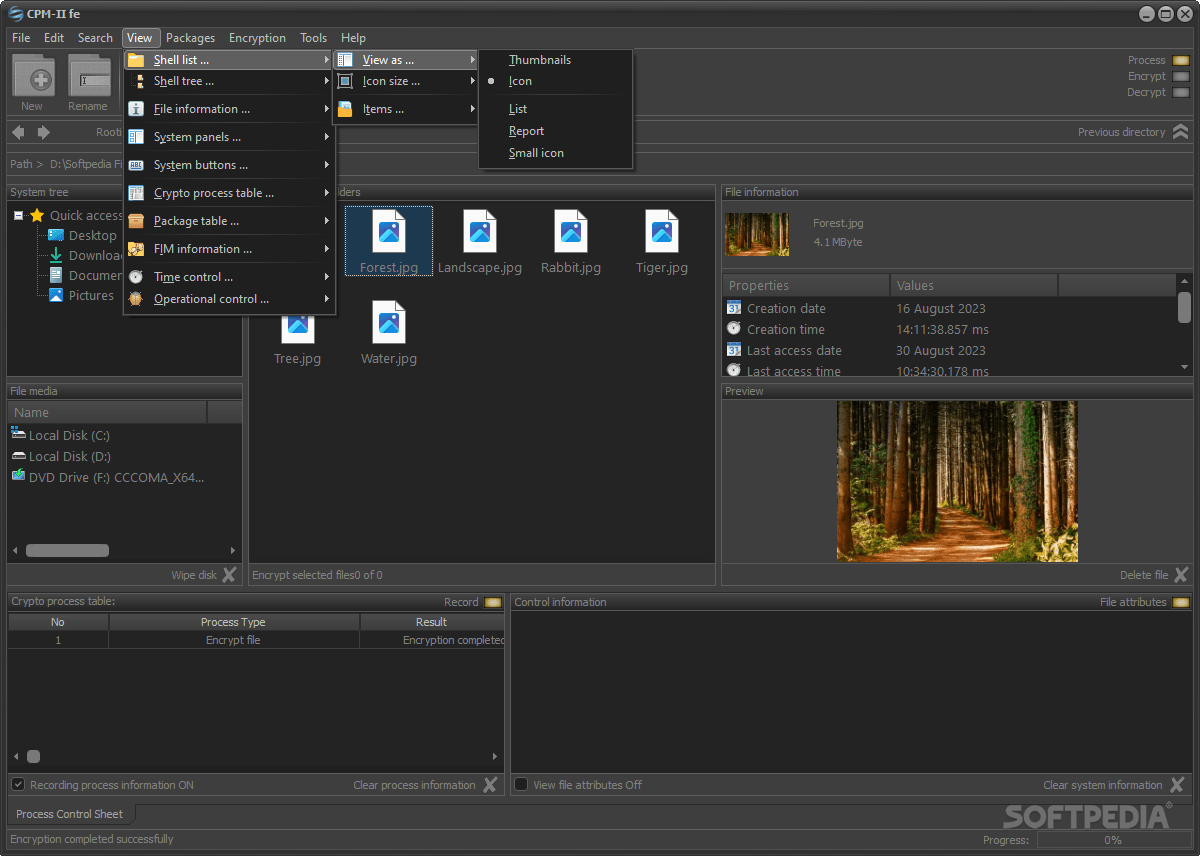
Task: Expand the System panels submenu
Action: point(228,137)
